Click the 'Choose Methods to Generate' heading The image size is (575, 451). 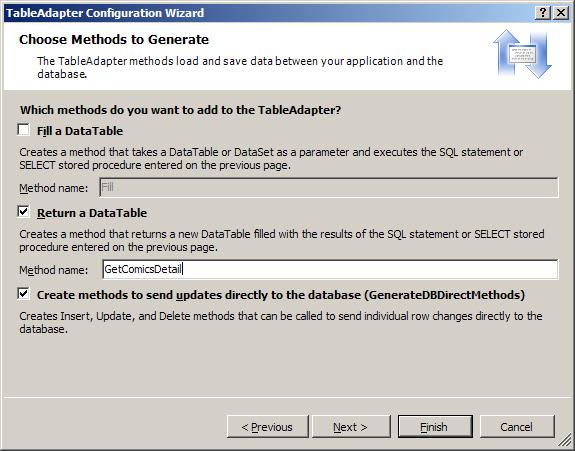coord(114,40)
